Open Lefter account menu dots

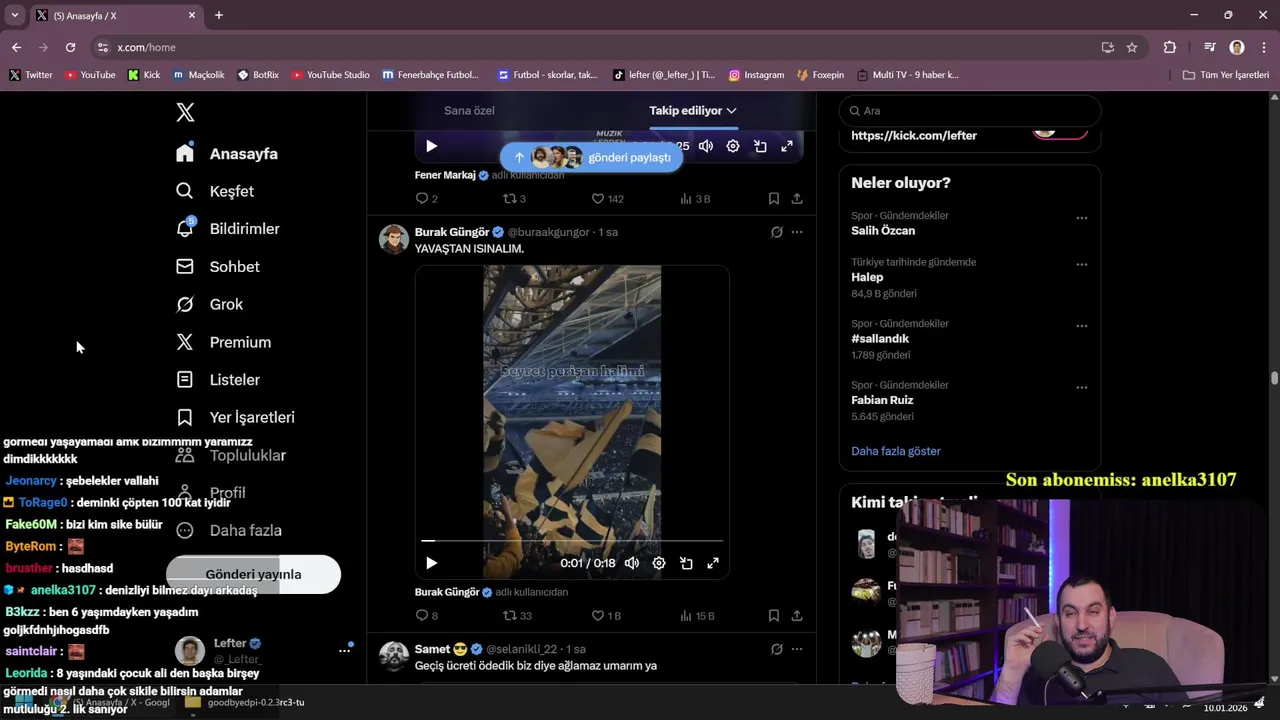344,650
